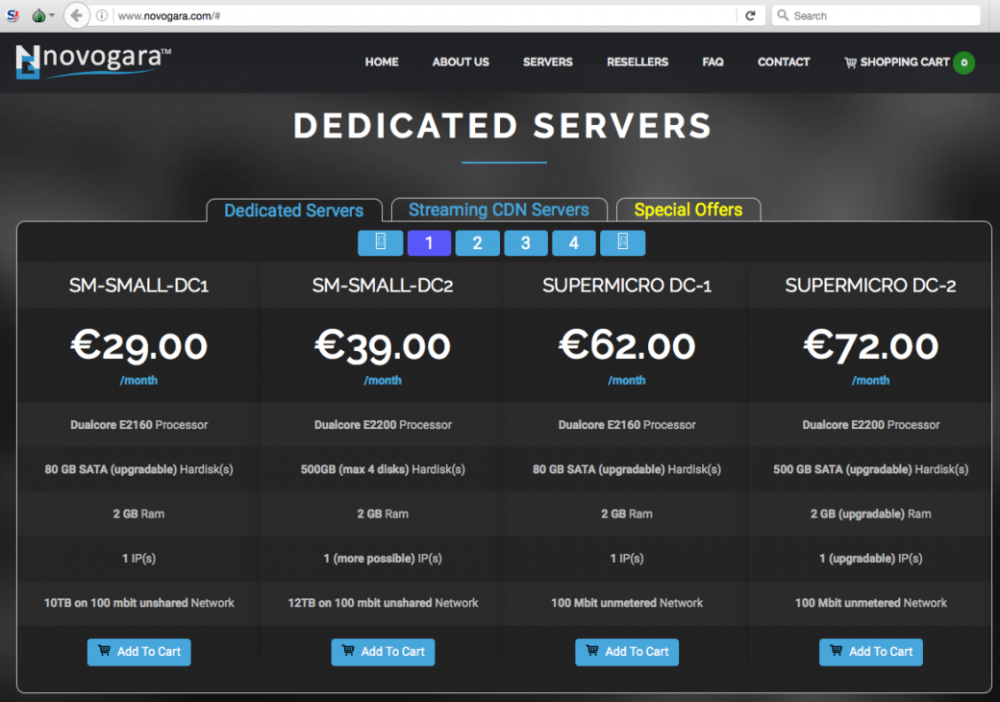Select pagination page 1
The width and height of the screenshot is (1000, 702).
click(x=429, y=243)
